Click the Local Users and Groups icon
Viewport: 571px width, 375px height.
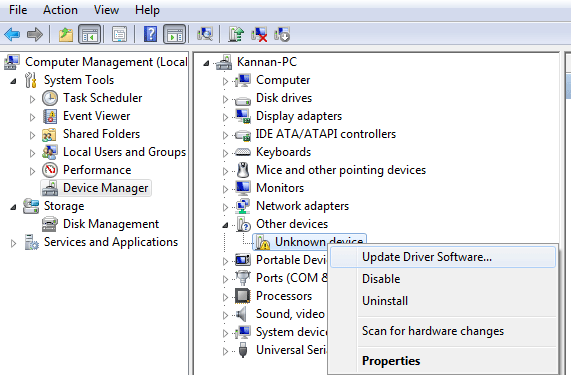pos(50,152)
